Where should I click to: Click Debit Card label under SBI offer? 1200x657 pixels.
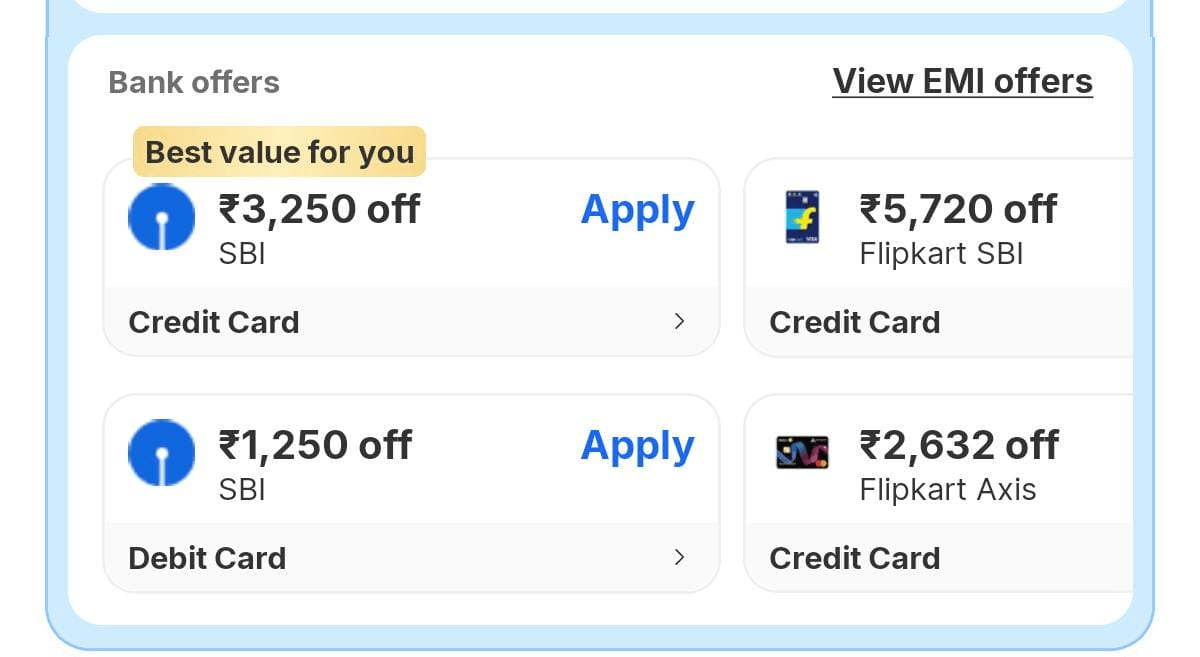point(206,558)
